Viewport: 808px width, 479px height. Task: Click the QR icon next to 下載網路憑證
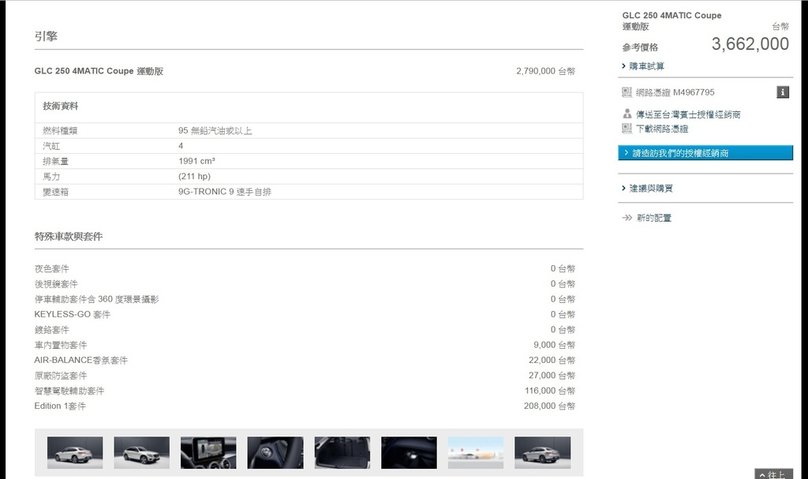627,128
